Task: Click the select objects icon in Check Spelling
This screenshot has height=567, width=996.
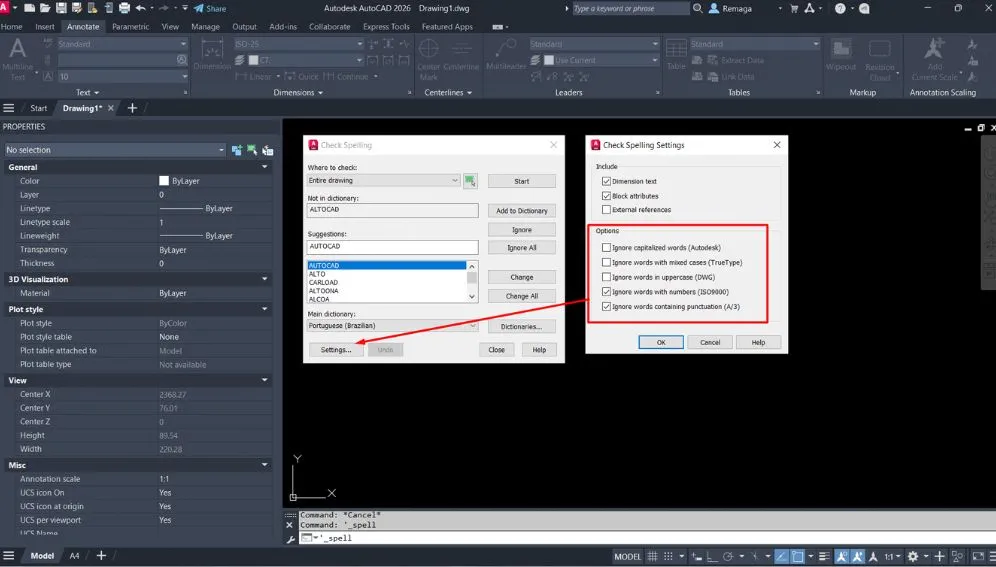Action: 470,181
